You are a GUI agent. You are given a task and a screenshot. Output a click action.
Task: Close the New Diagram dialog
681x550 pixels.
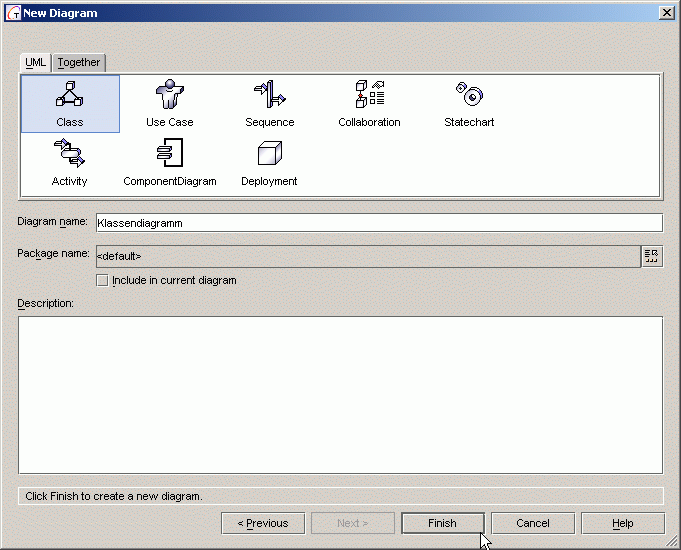[x=666, y=12]
